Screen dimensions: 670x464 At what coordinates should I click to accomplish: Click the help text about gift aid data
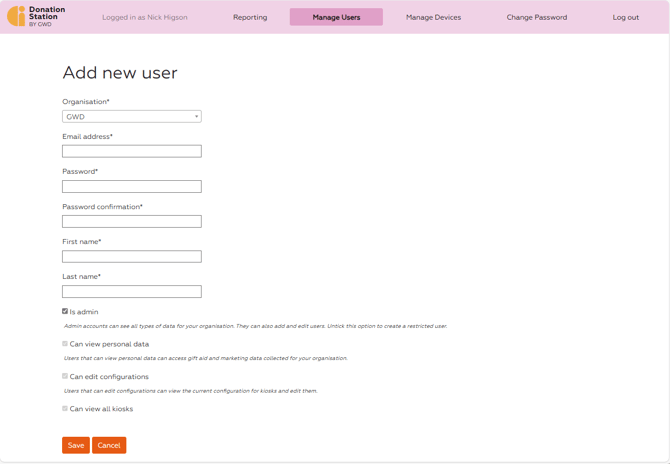tap(206, 358)
